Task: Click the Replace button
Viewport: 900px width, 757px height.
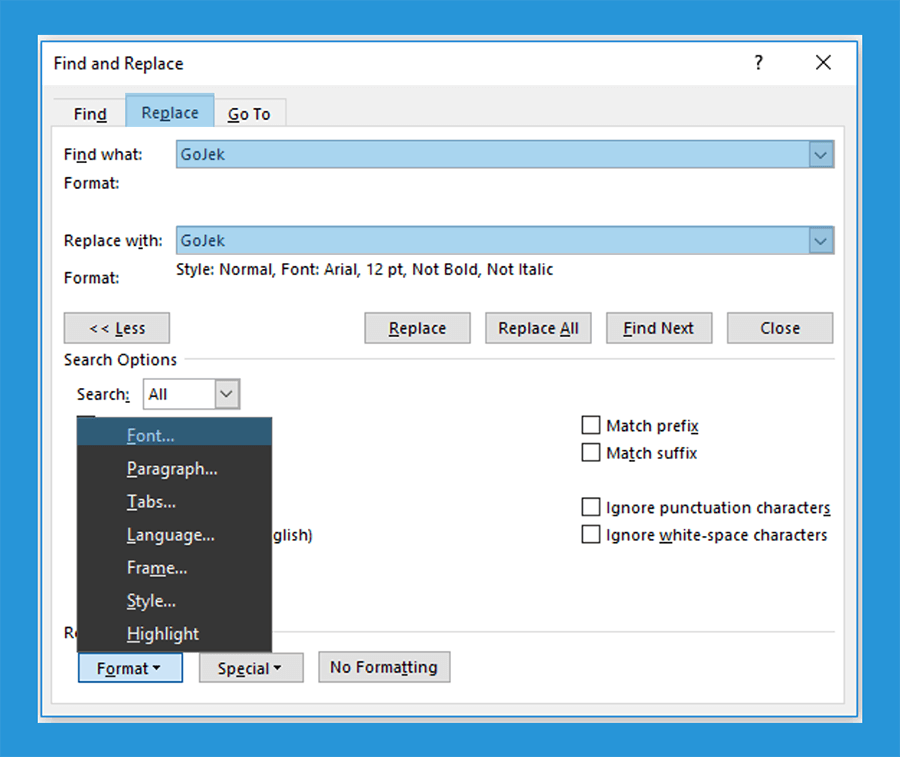Action: (417, 328)
